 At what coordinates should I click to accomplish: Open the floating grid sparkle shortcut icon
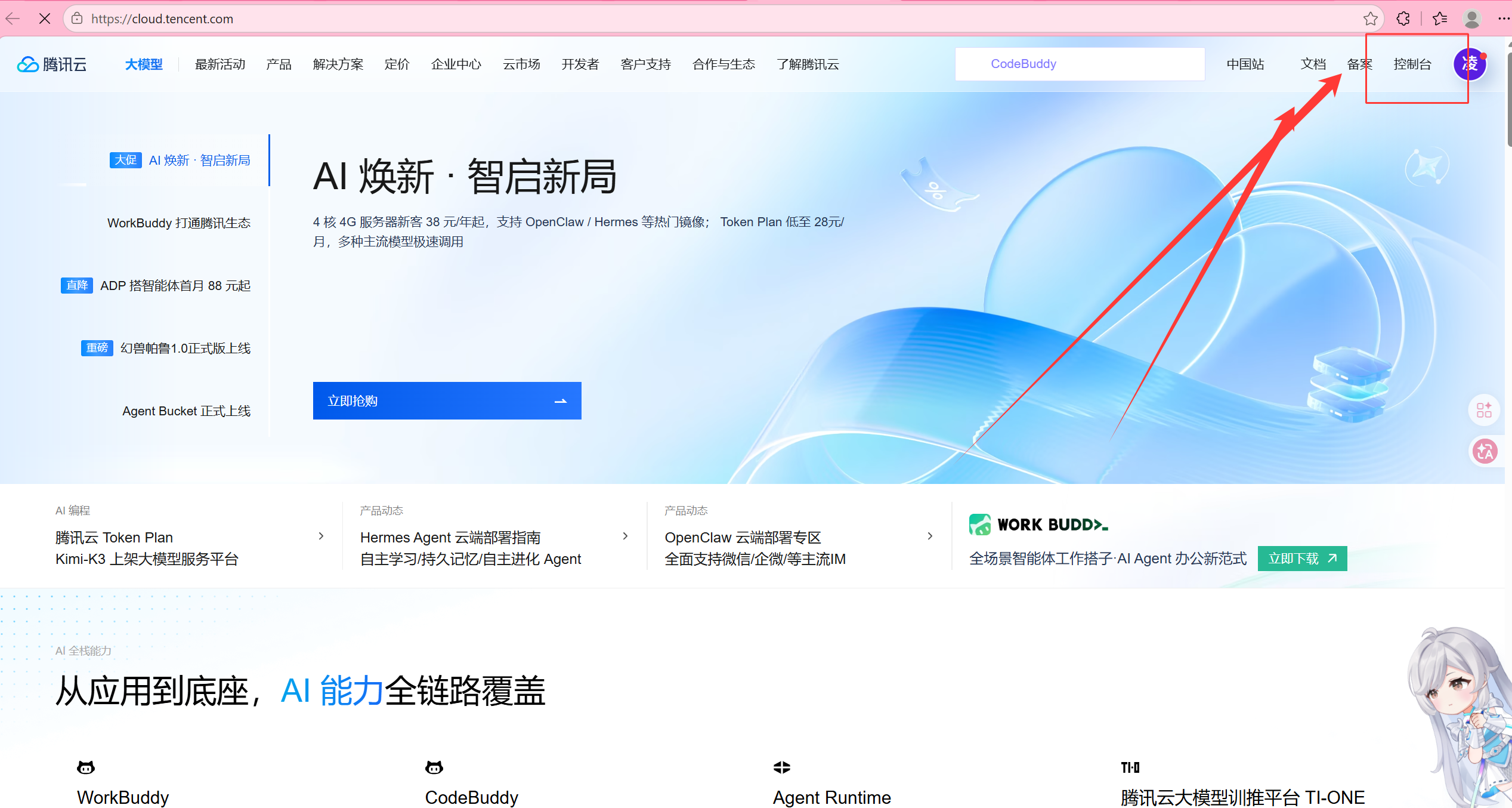[x=1484, y=410]
